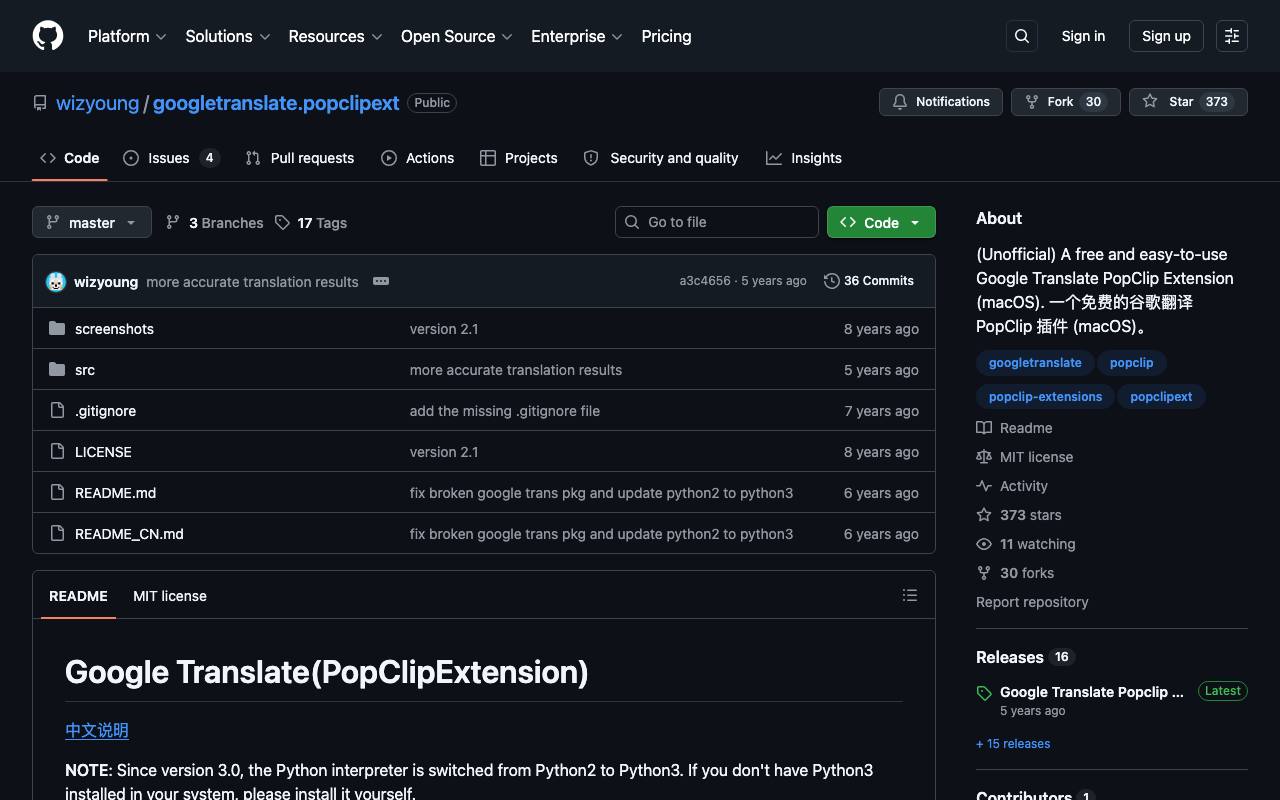Screen dimensions: 1280x800
Task: Open the popclip-extensions topic tag
Action: [x=1045, y=397]
